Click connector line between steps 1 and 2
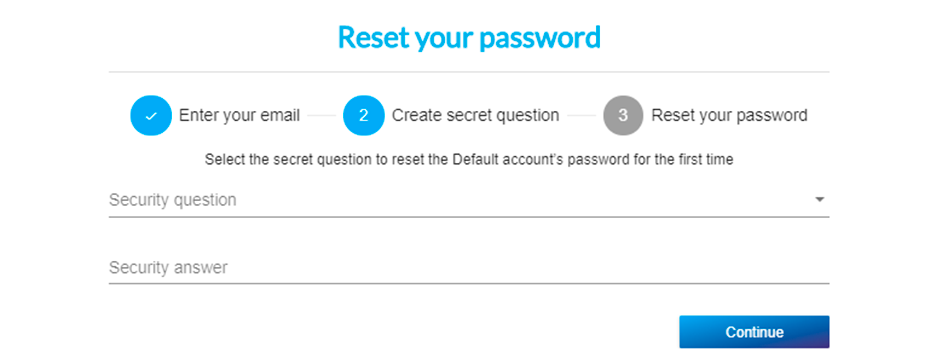 [321, 115]
